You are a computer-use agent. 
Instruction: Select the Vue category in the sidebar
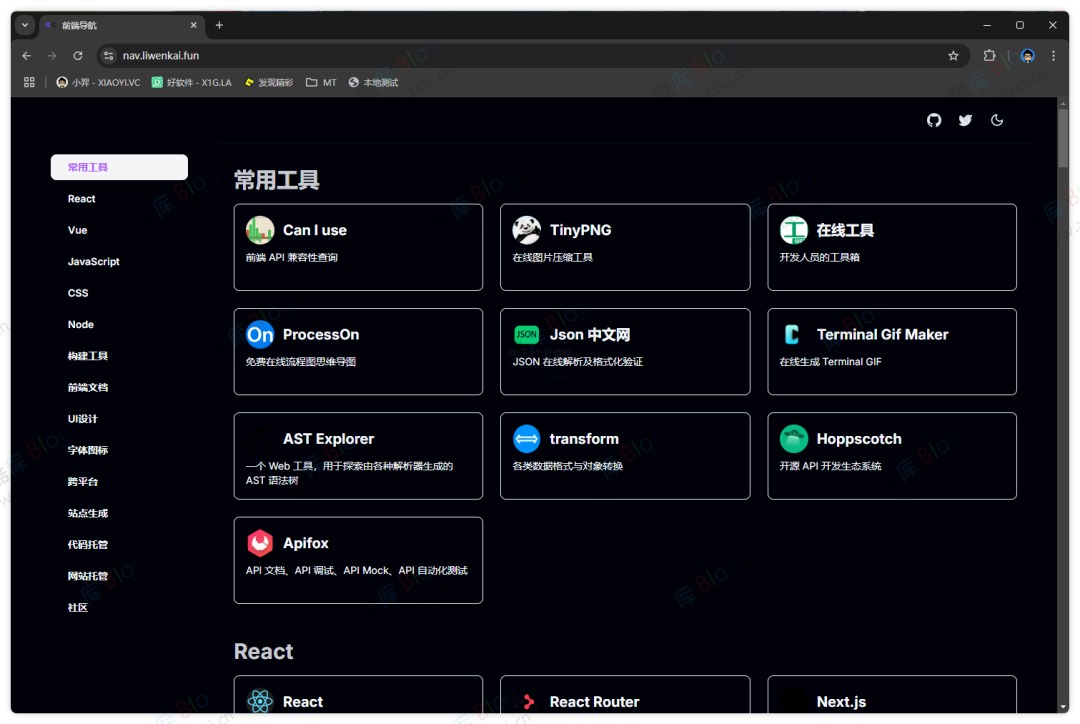[x=77, y=230]
